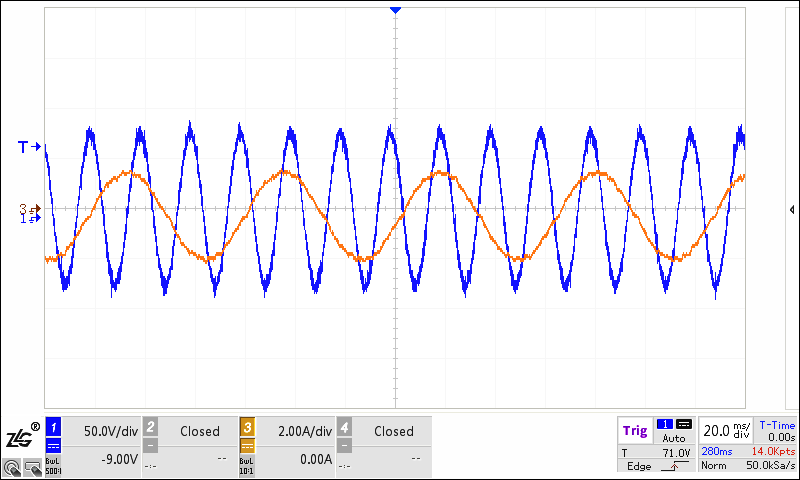Image resolution: width=800 pixels, height=480 pixels.
Task: Toggle channel 1 with its blue number badge
Action: click(x=54, y=427)
